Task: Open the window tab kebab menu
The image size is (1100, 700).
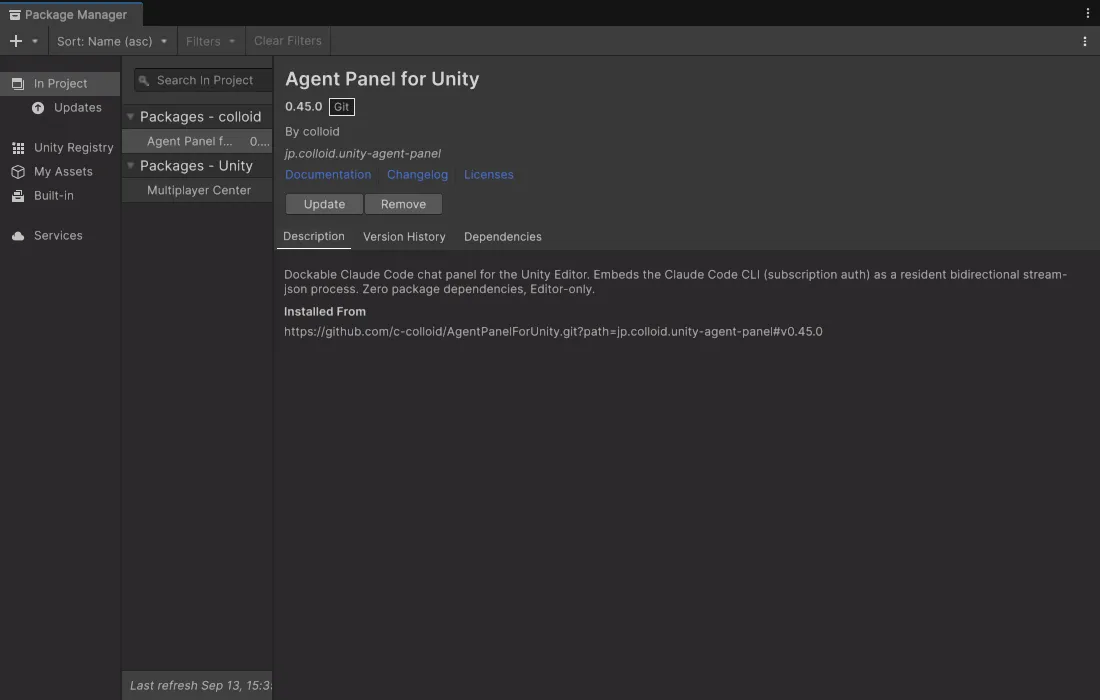Action: 1088,13
